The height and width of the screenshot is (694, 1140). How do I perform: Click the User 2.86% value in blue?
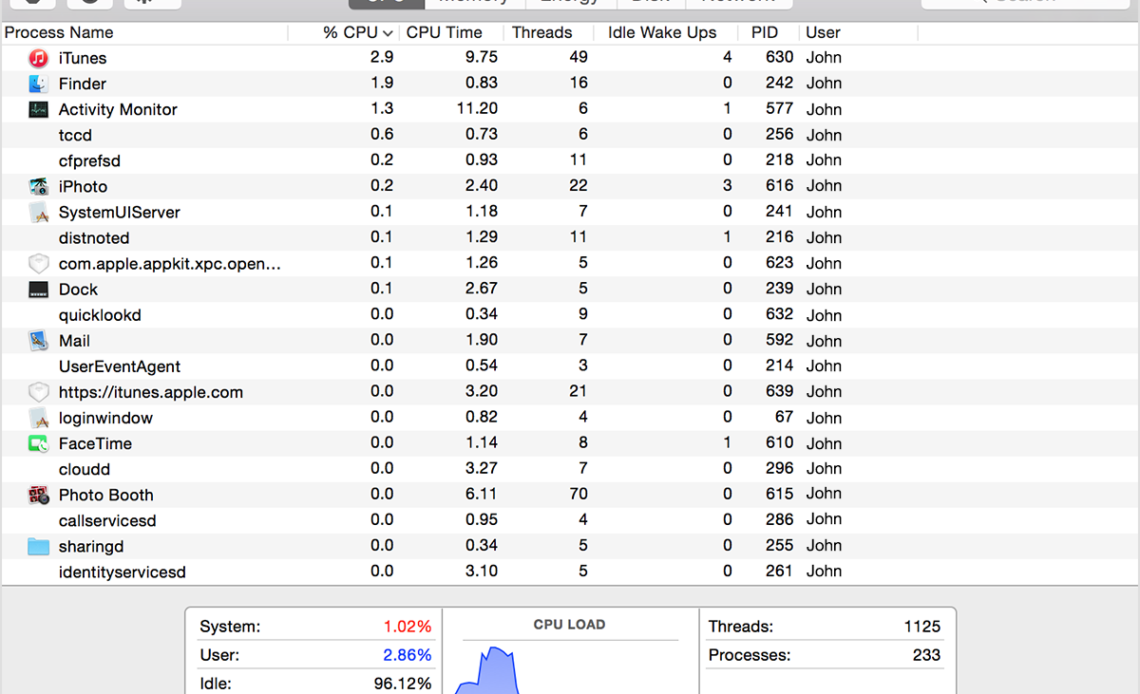tap(407, 655)
